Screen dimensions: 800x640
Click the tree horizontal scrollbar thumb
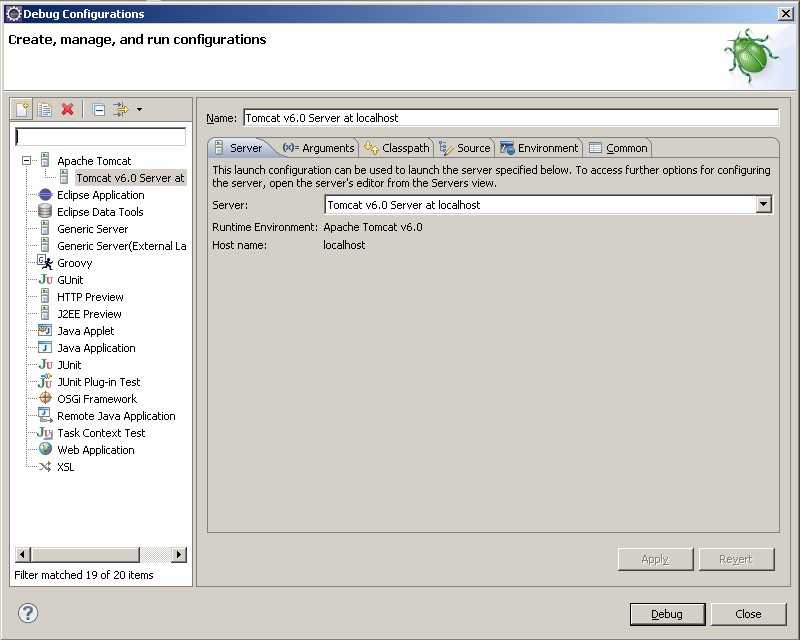(85, 554)
